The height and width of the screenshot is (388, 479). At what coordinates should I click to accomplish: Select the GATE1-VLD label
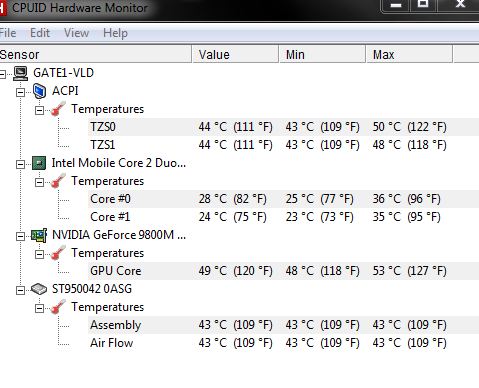tap(63, 73)
